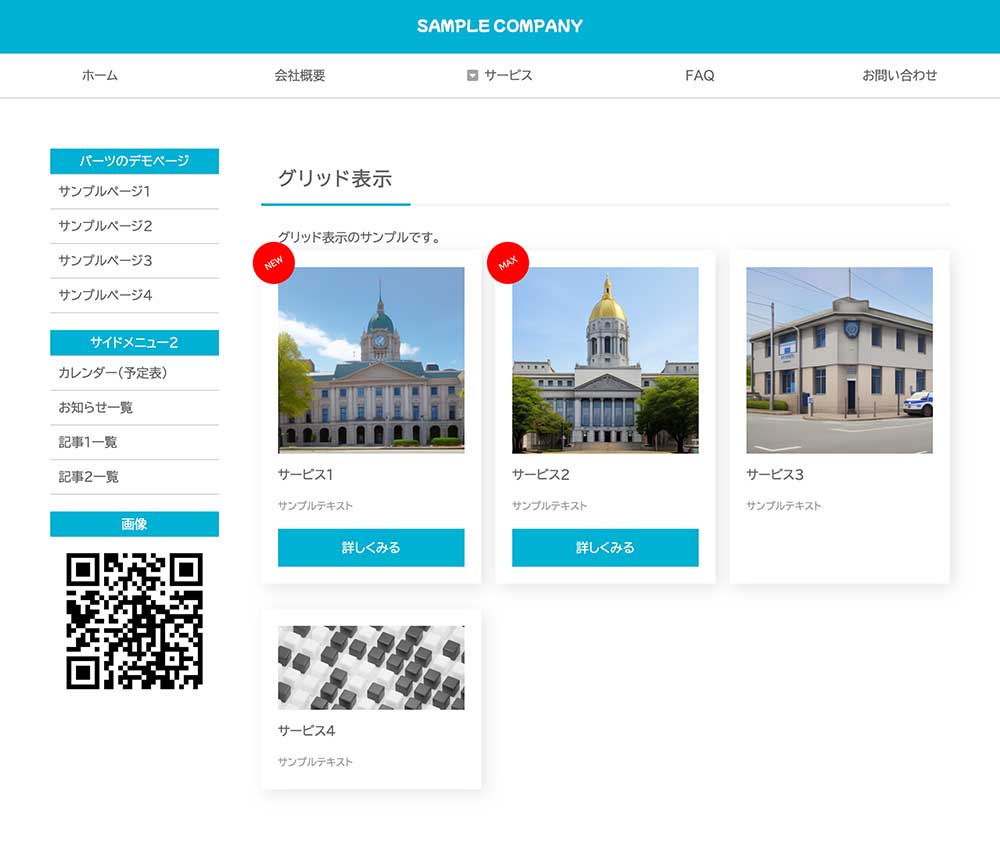Click the パーツのデモページ sidebar header
This screenshot has height=844, width=1000.
[x=135, y=161]
